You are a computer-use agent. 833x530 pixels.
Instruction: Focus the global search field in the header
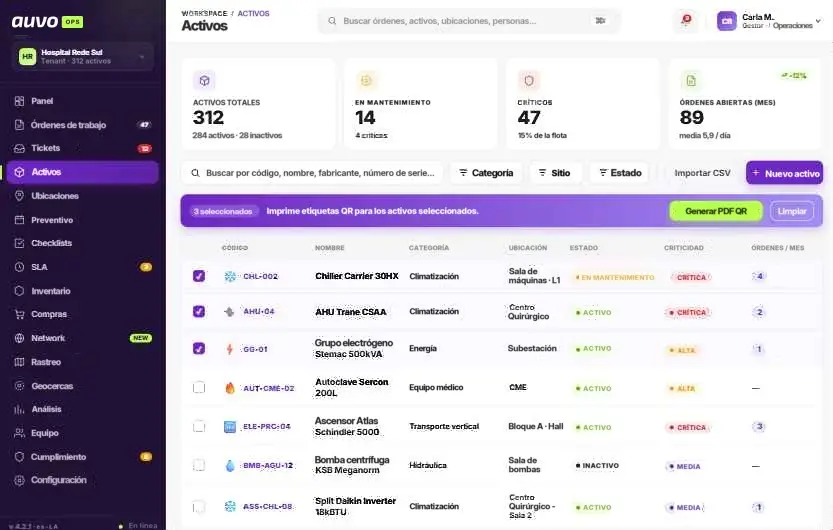point(469,21)
